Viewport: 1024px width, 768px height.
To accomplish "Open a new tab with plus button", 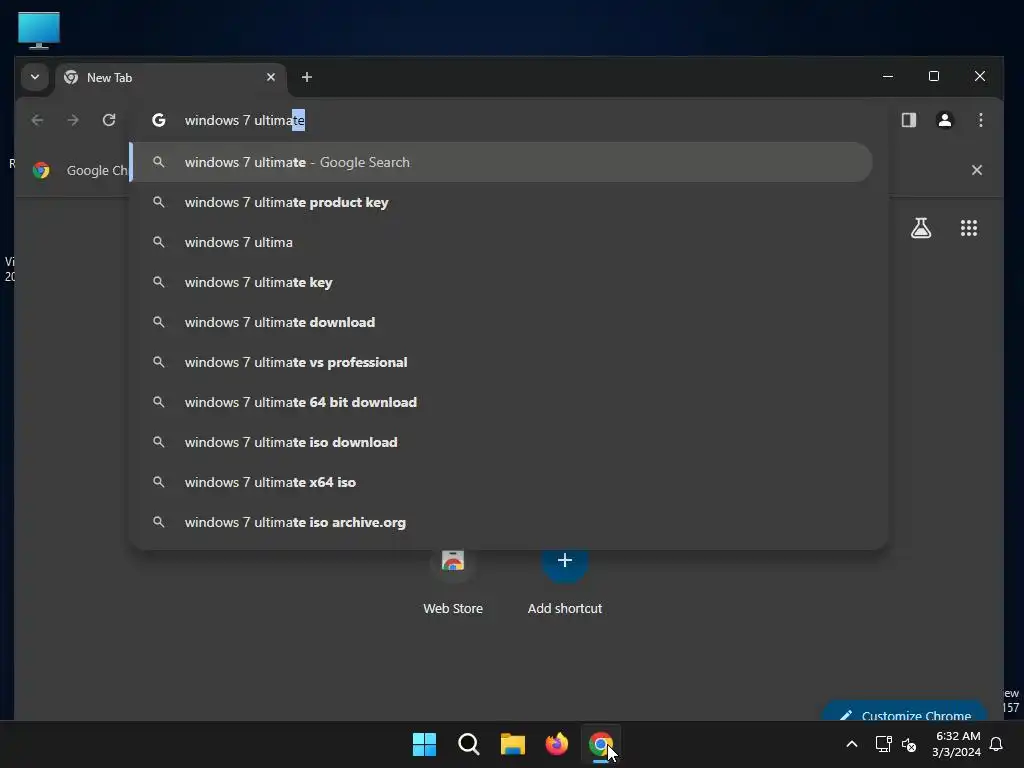I will (306, 77).
